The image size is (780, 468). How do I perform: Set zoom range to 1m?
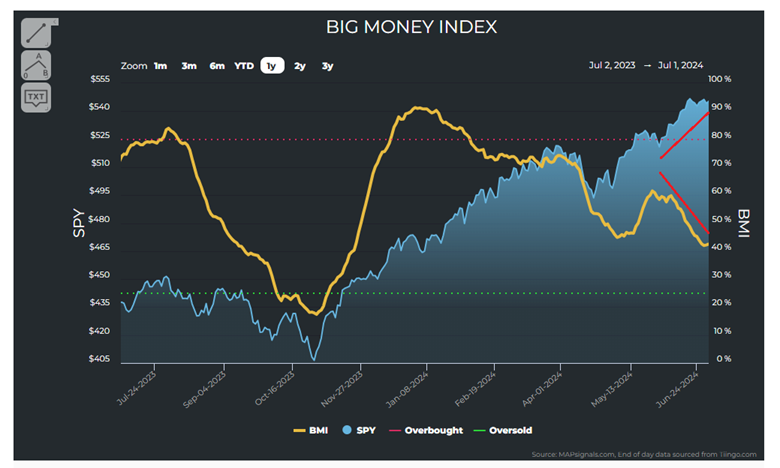click(160, 66)
